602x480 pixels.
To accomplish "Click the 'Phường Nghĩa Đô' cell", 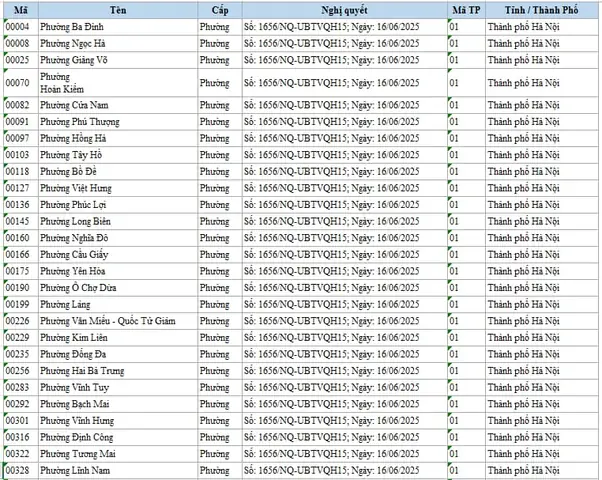I will [x=118, y=238].
